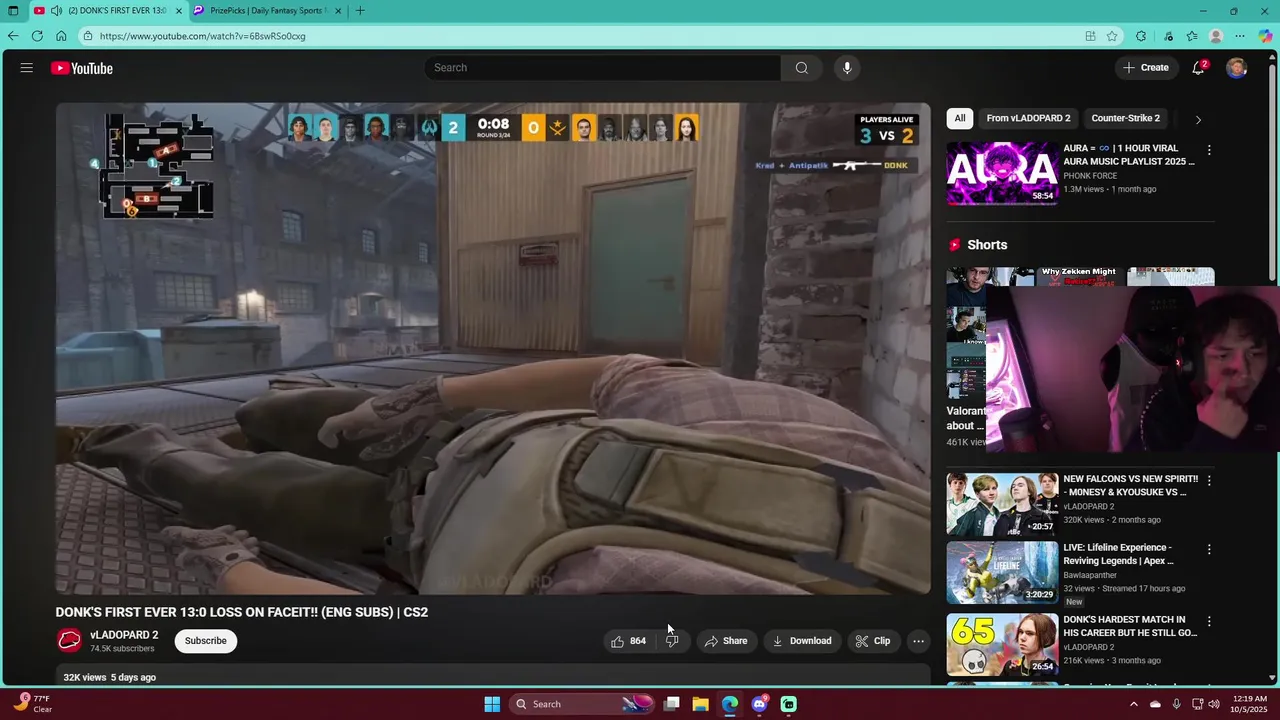The width and height of the screenshot is (1280, 720).
Task: Open browser extensions puzzle icon
Action: pos(1141,36)
